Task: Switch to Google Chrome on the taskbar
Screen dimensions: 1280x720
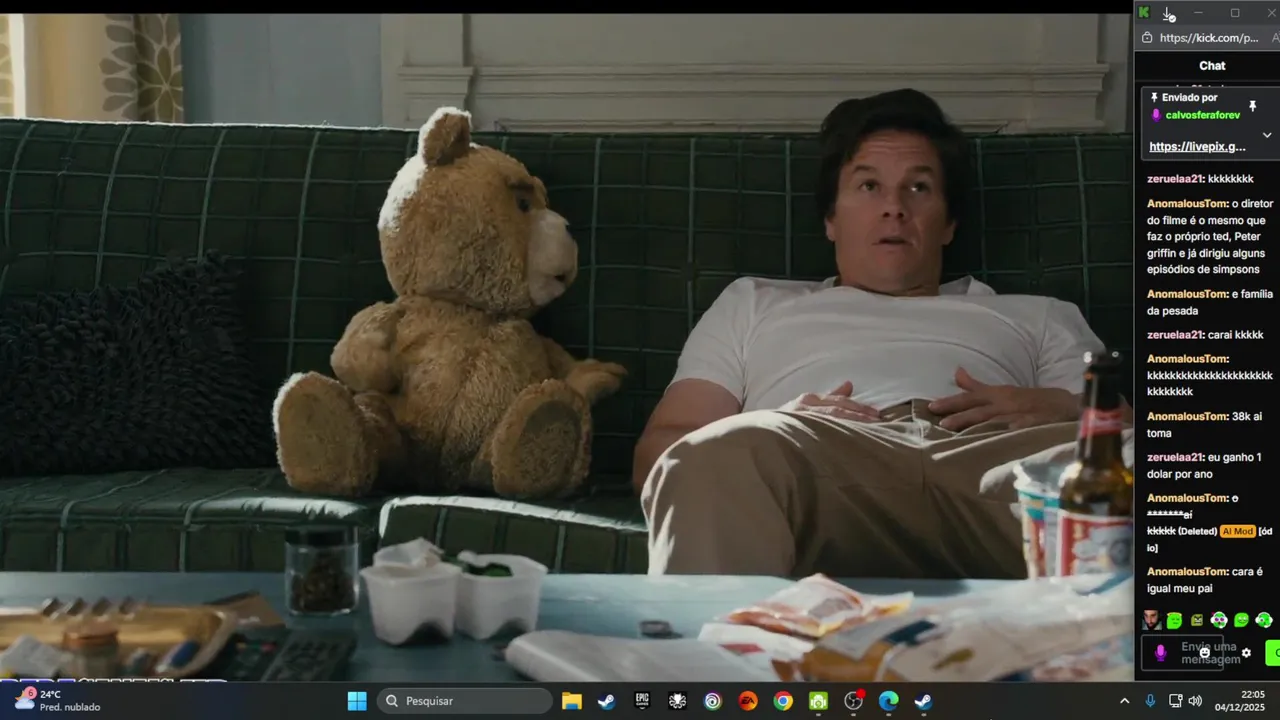Action: [783, 701]
